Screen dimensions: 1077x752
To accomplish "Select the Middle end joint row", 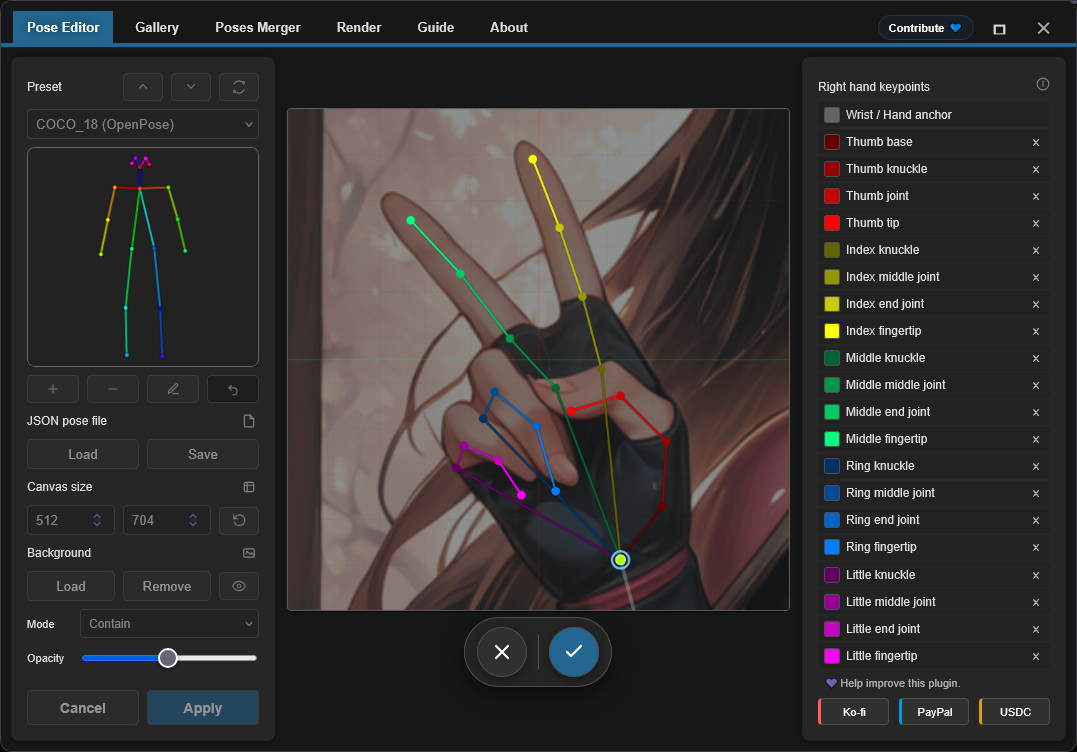I will pos(934,412).
